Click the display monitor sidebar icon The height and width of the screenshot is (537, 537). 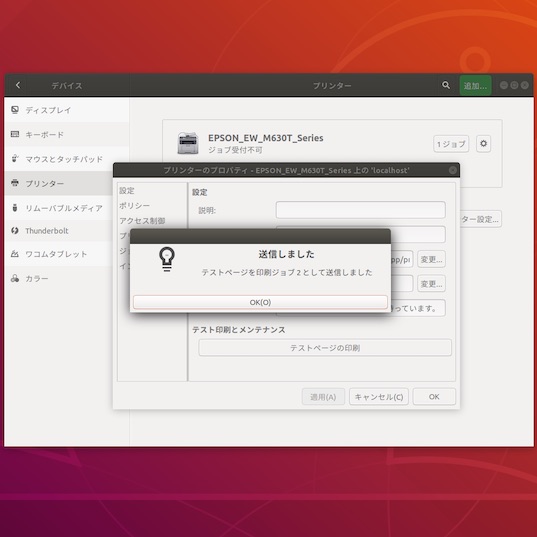coord(15,110)
